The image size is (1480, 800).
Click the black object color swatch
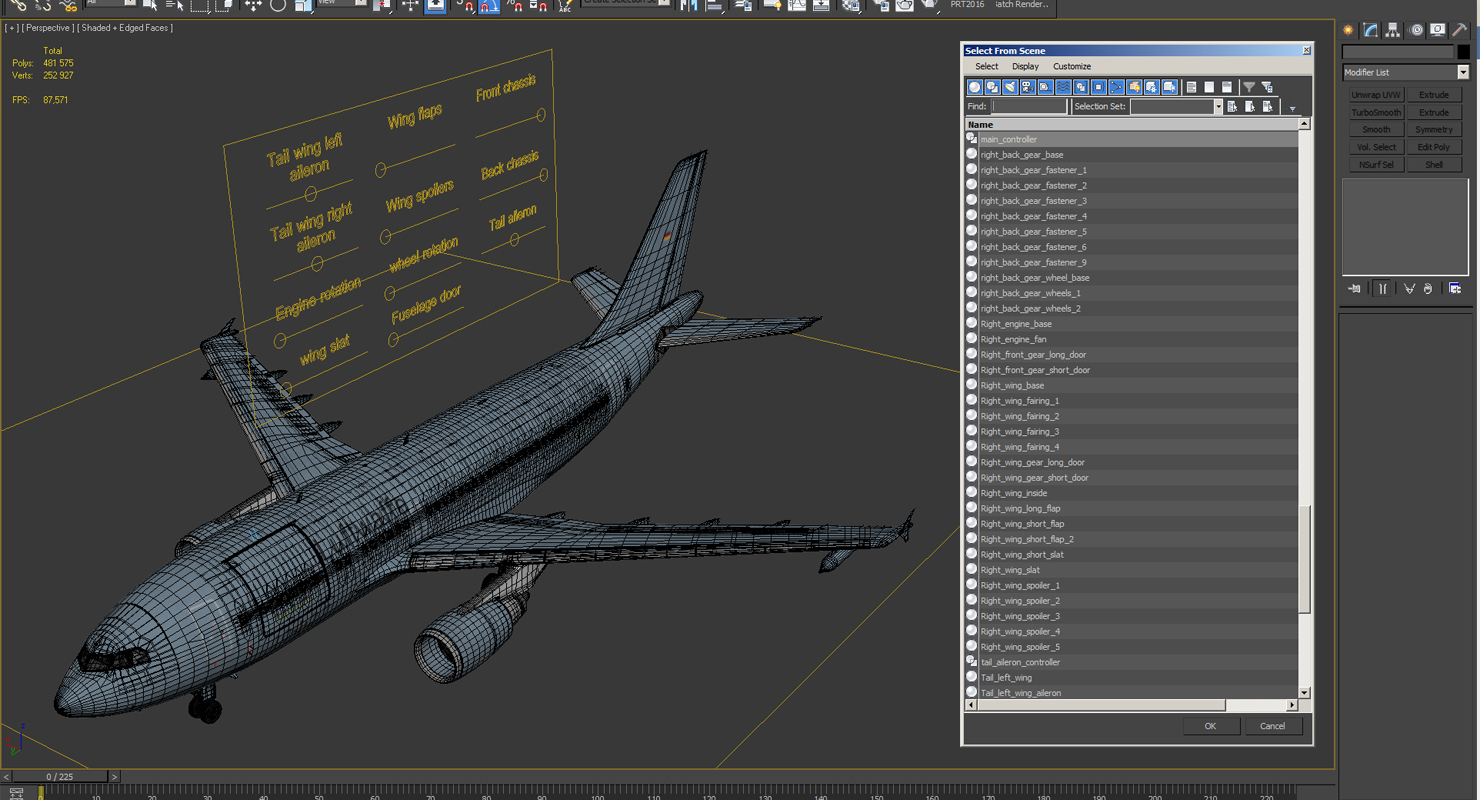1463,52
